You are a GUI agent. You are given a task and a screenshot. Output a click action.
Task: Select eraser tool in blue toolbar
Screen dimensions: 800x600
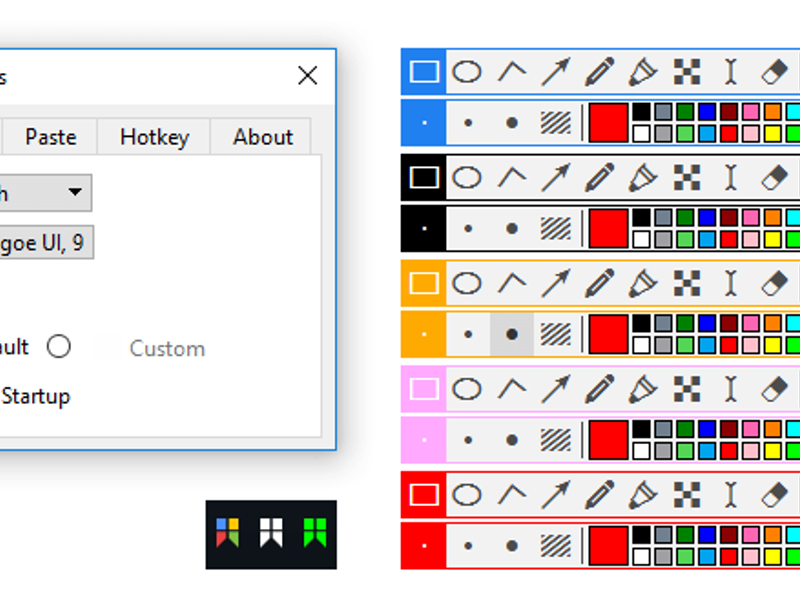774,71
